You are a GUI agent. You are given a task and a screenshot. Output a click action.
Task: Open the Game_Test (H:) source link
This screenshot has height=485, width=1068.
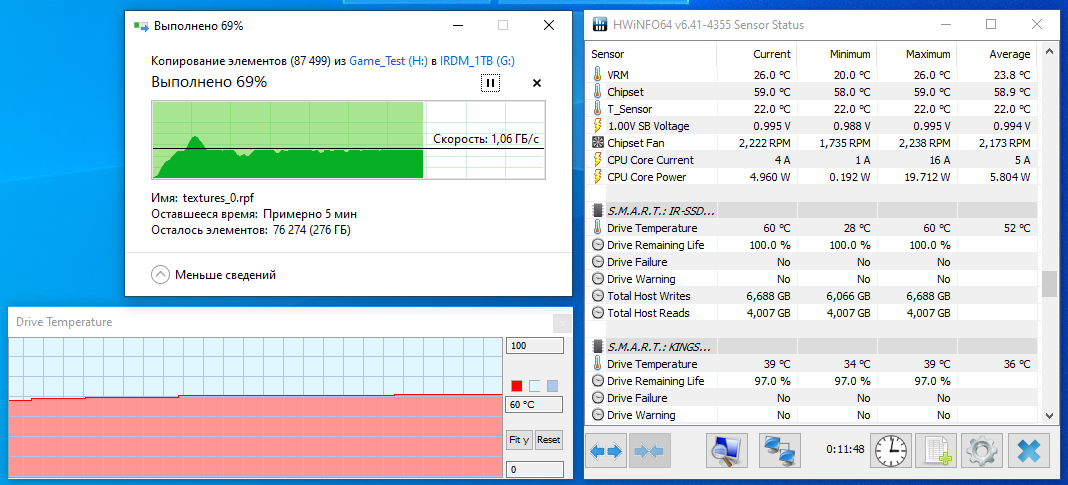388,61
